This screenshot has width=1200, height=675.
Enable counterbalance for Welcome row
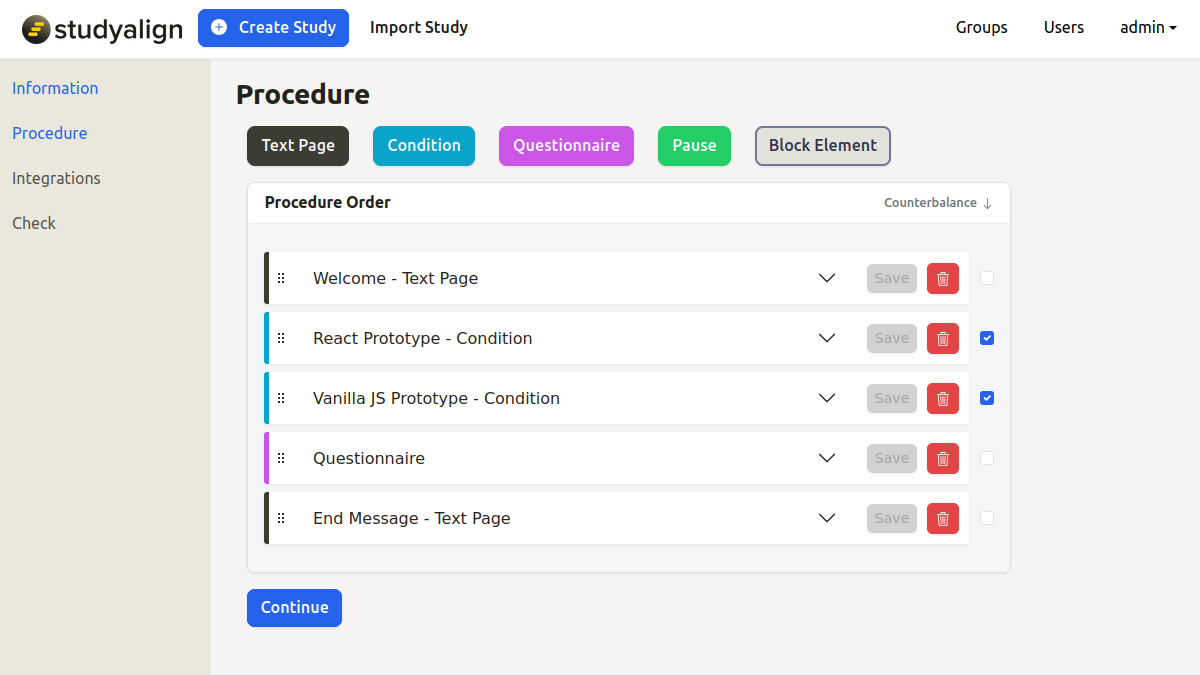pos(987,278)
